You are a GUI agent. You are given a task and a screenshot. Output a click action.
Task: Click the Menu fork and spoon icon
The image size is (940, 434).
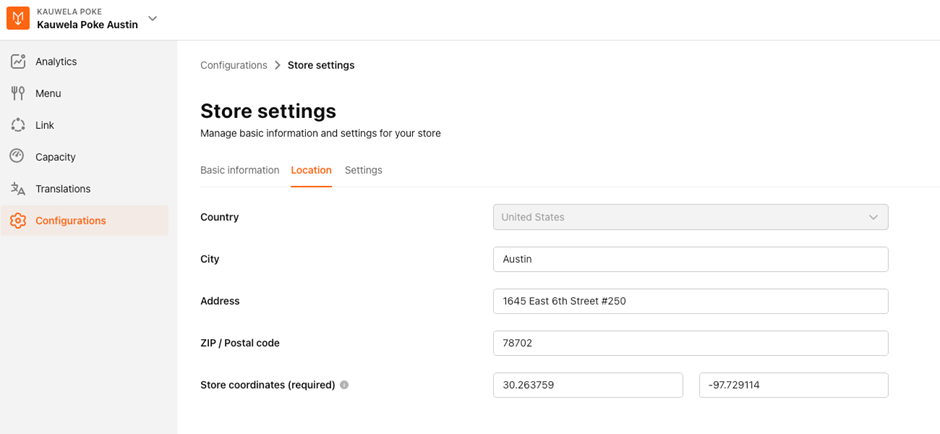[x=18, y=93]
